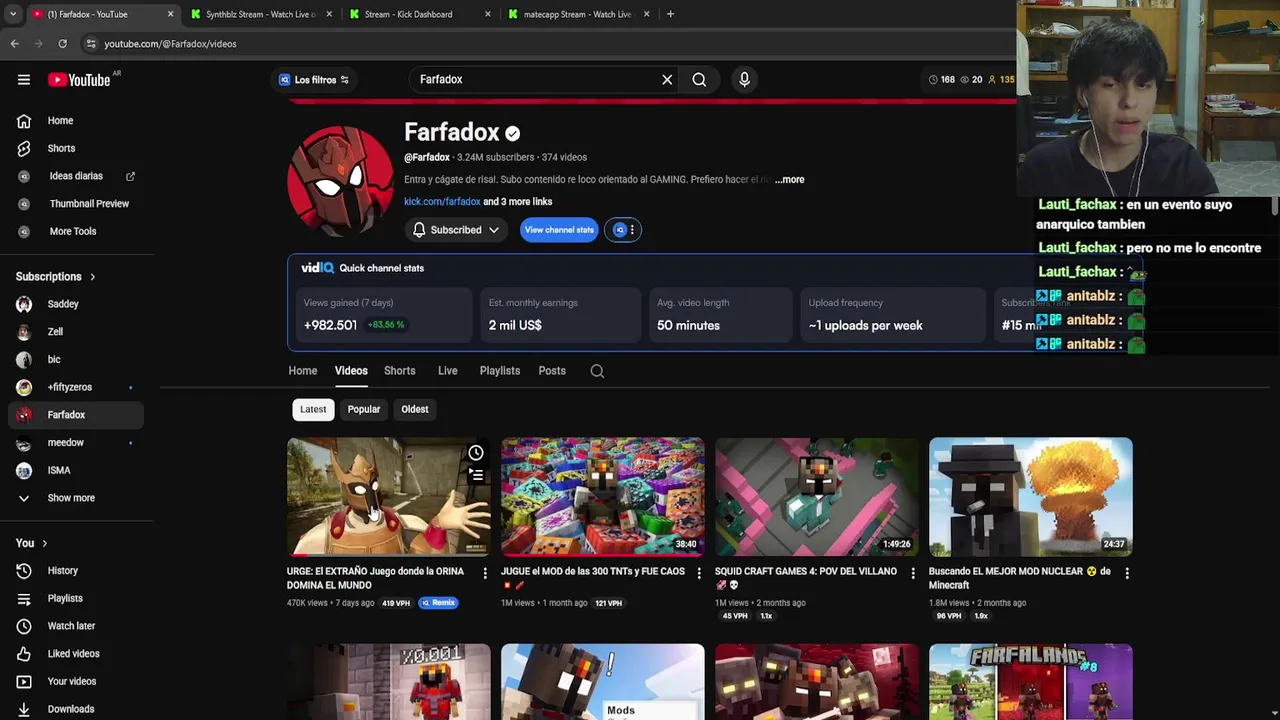The image size is (1280, 720).
Task: Click the search magnifier button
Action: point(699,80)
